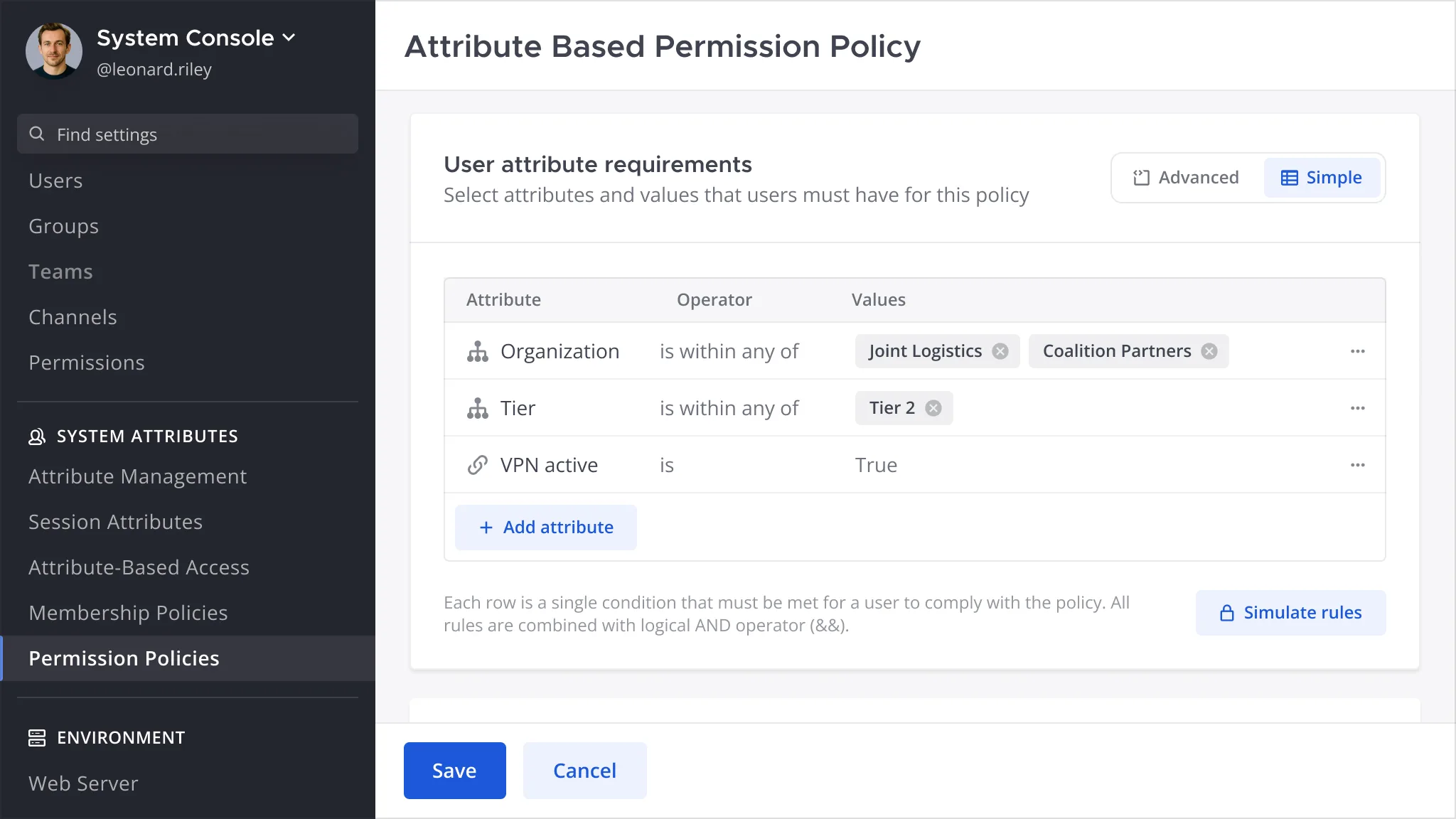Click the VPN active link icon

click(x=478, y=465)
